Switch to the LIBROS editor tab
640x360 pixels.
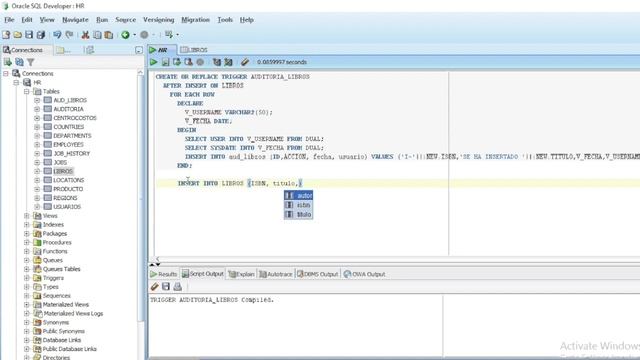194,50
